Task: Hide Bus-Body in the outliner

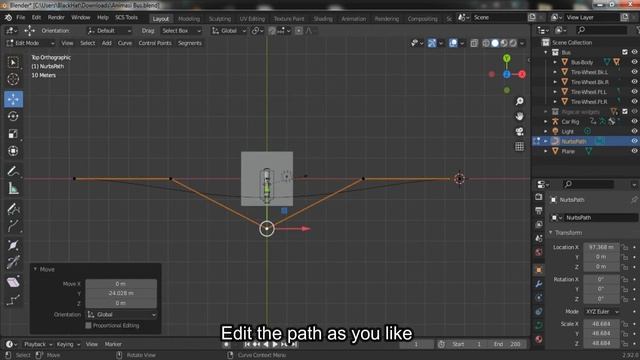Action: 634,62
